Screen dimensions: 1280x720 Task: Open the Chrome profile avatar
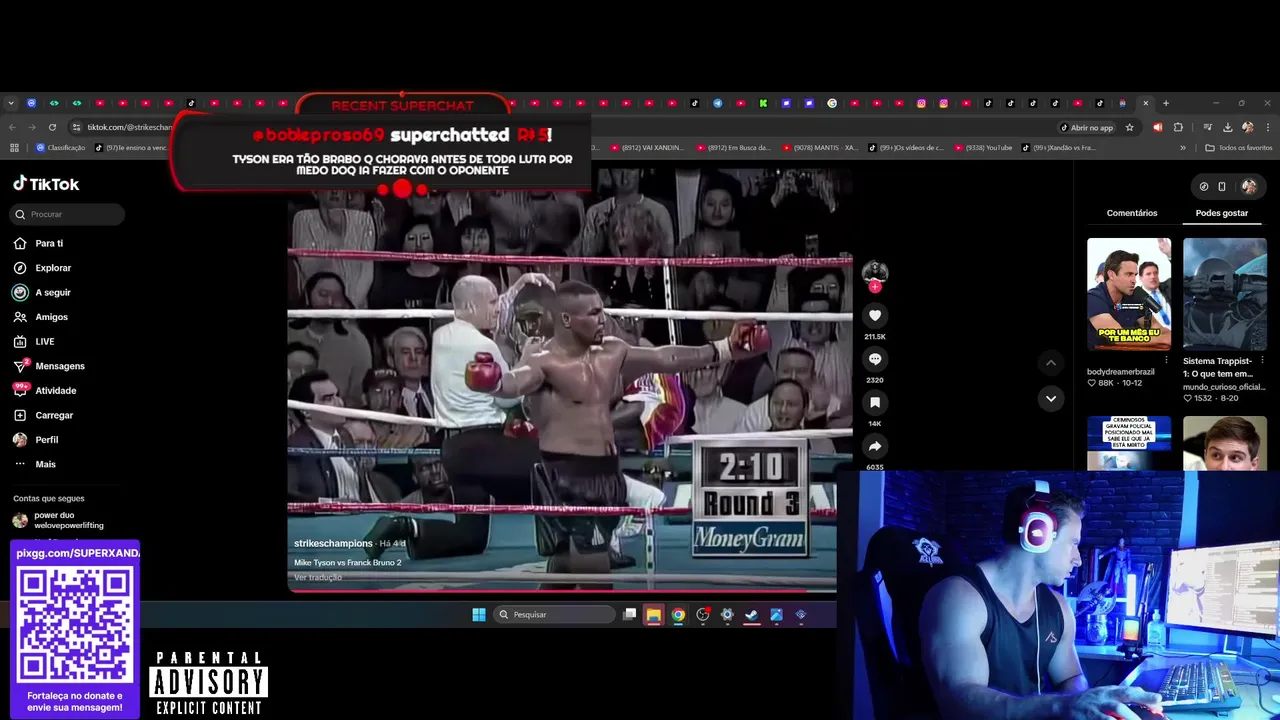tap(1247, 127)
